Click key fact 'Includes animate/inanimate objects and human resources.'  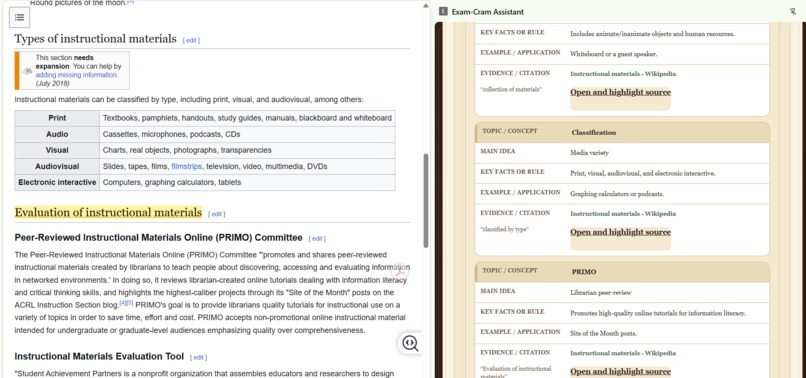tap(652, 34)
